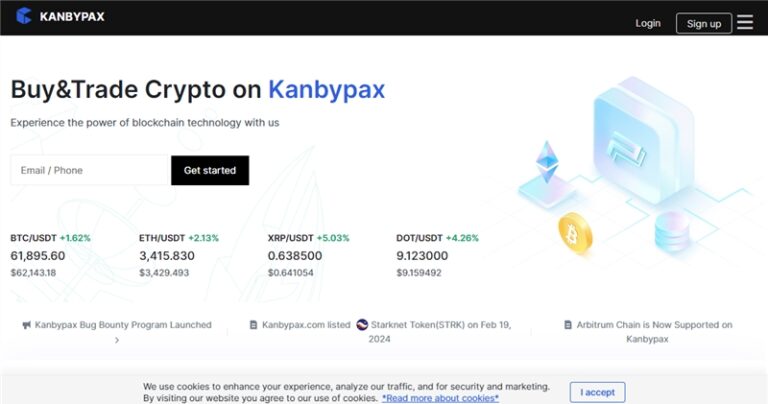This screenshot has width=768, height=404.
Task: Click the Starknet Token round icon
Action: 362,325
